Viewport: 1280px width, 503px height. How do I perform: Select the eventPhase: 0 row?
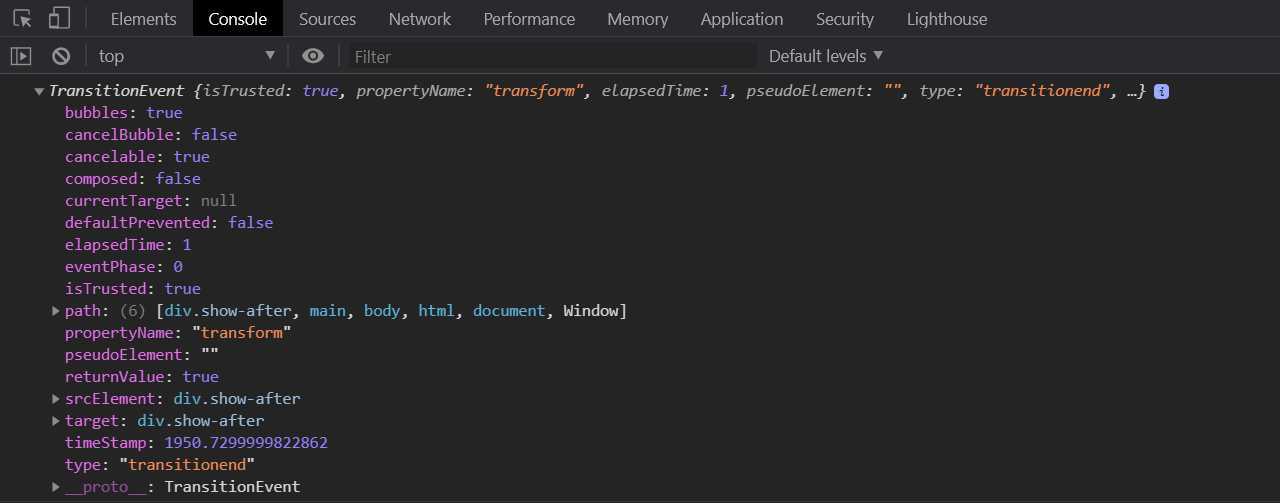tap(124, 267)
